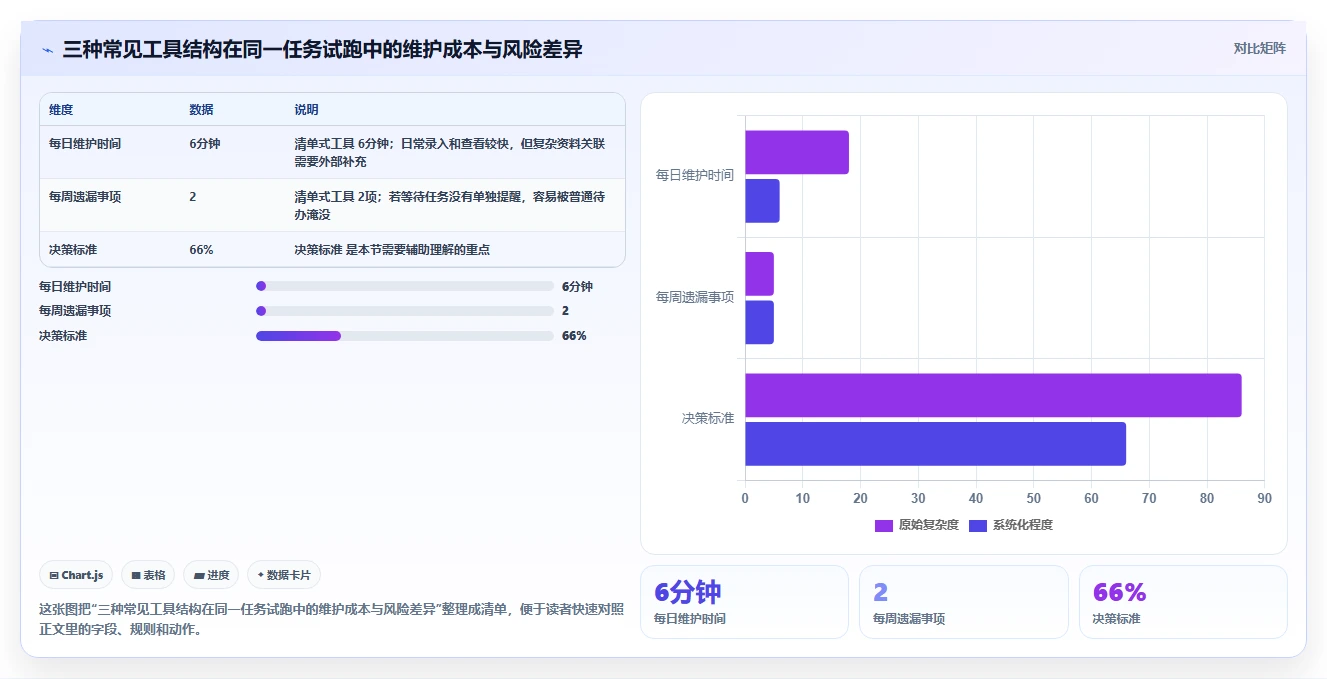Click the 每周遗漏事项 progress bar

coord(405,311)
